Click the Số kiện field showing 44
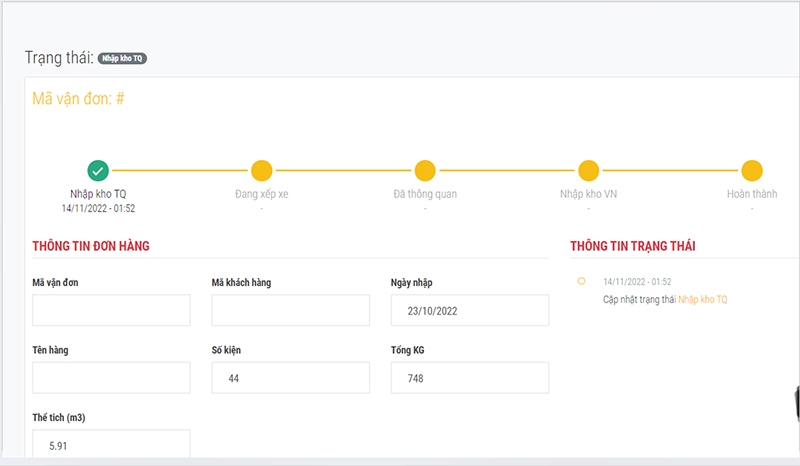The width and height of the screenshot is (800, 466). click(291, 378)
